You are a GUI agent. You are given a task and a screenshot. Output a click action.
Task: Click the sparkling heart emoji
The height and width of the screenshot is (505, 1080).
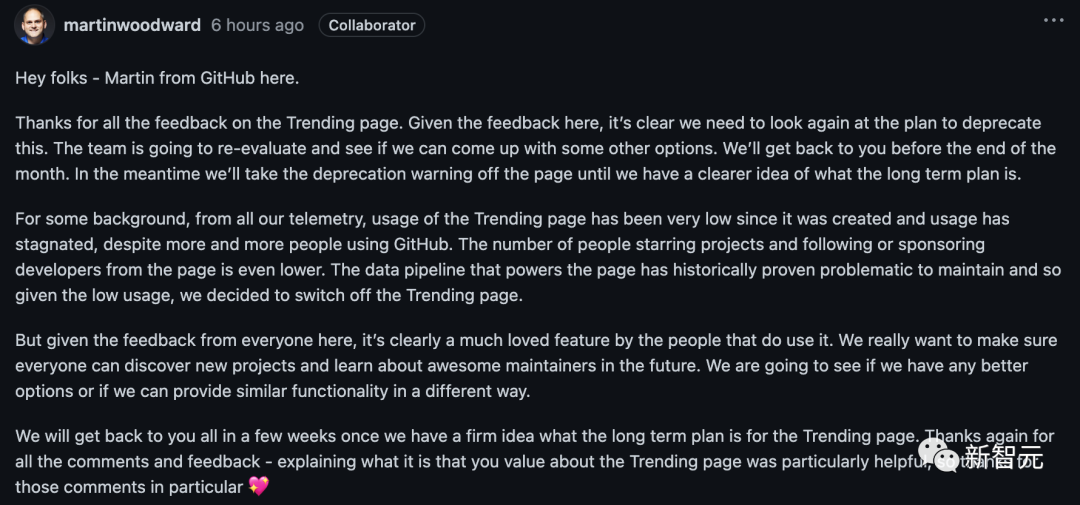click(258, 487)
